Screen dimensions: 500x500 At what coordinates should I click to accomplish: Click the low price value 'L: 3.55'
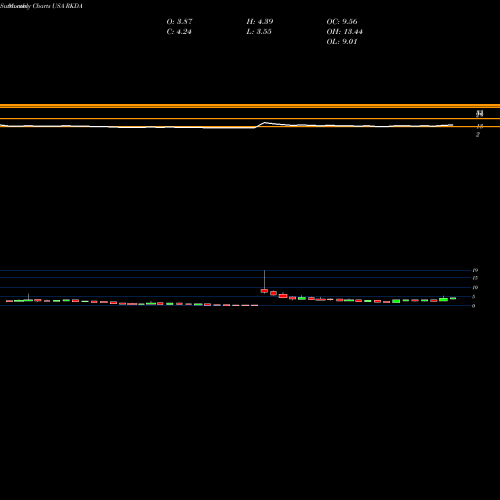[x=259, y=32]
